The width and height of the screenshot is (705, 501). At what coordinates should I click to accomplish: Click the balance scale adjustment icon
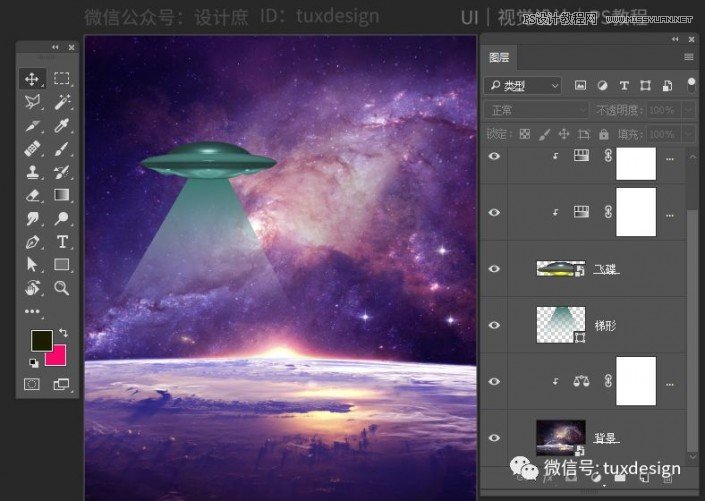pyautogui.click(x=581, y=381)
